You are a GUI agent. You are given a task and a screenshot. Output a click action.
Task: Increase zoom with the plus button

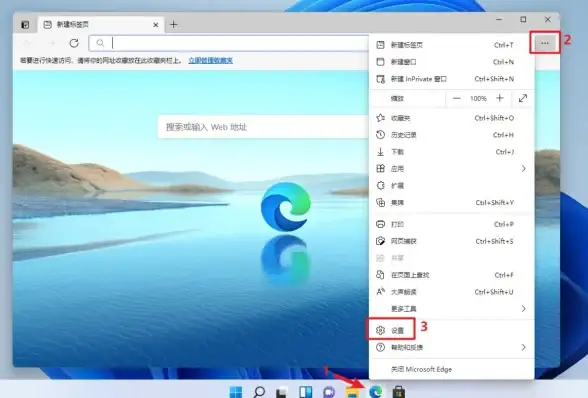500,98
